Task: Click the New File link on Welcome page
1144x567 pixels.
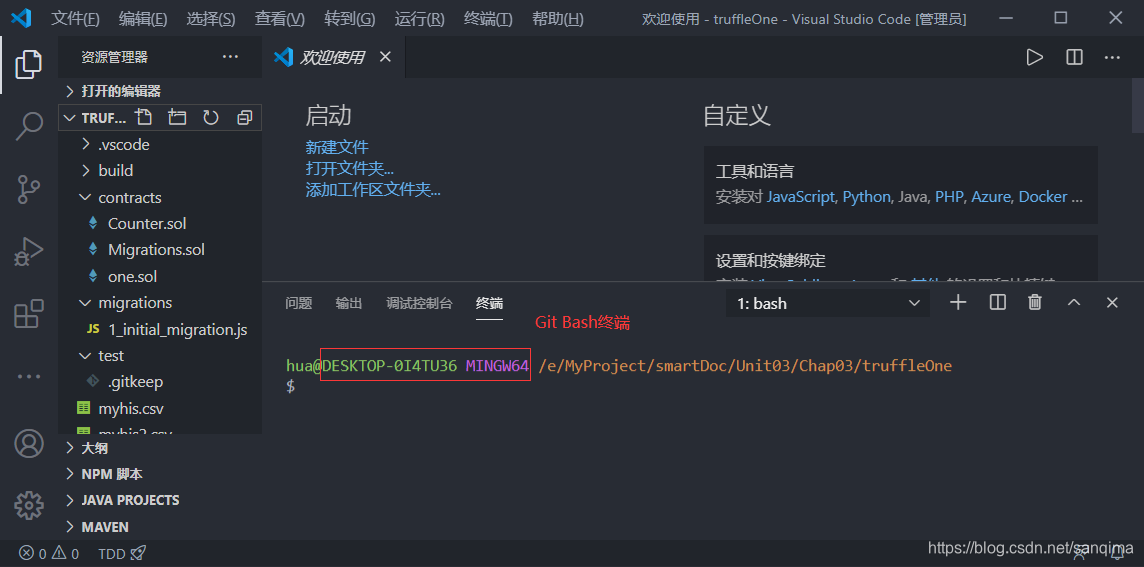Action: pos(337,147)
